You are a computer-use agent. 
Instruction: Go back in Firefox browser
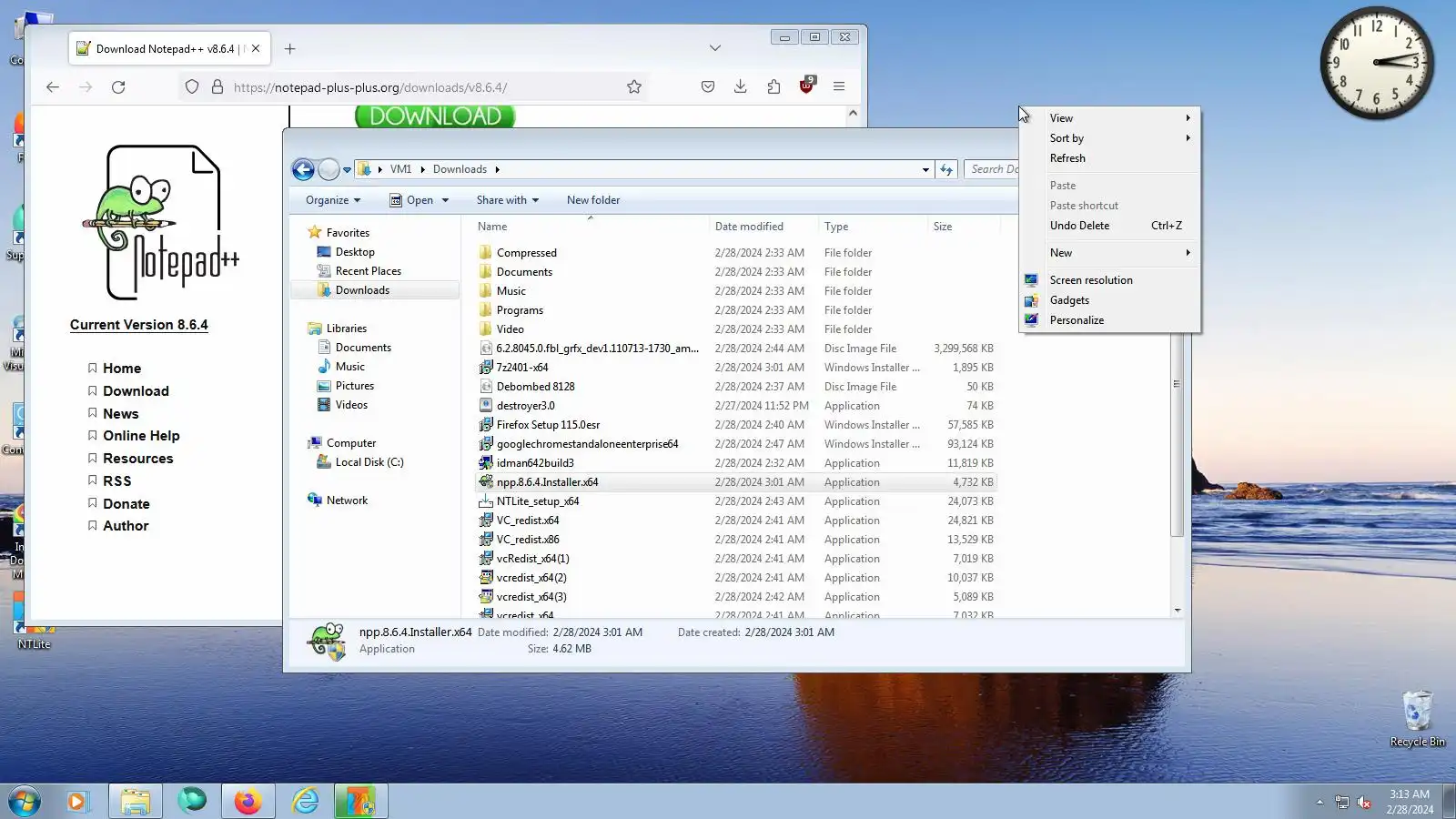(x=53, y=87)
